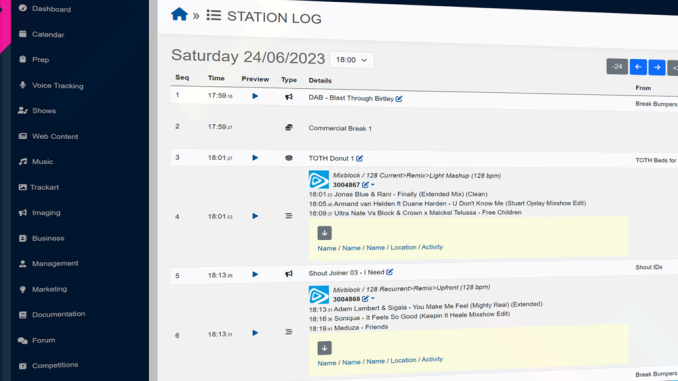Play preview of the 18:01 mixblock row 4
This screenshot has width=678, height=381.
tap(255, 216)
